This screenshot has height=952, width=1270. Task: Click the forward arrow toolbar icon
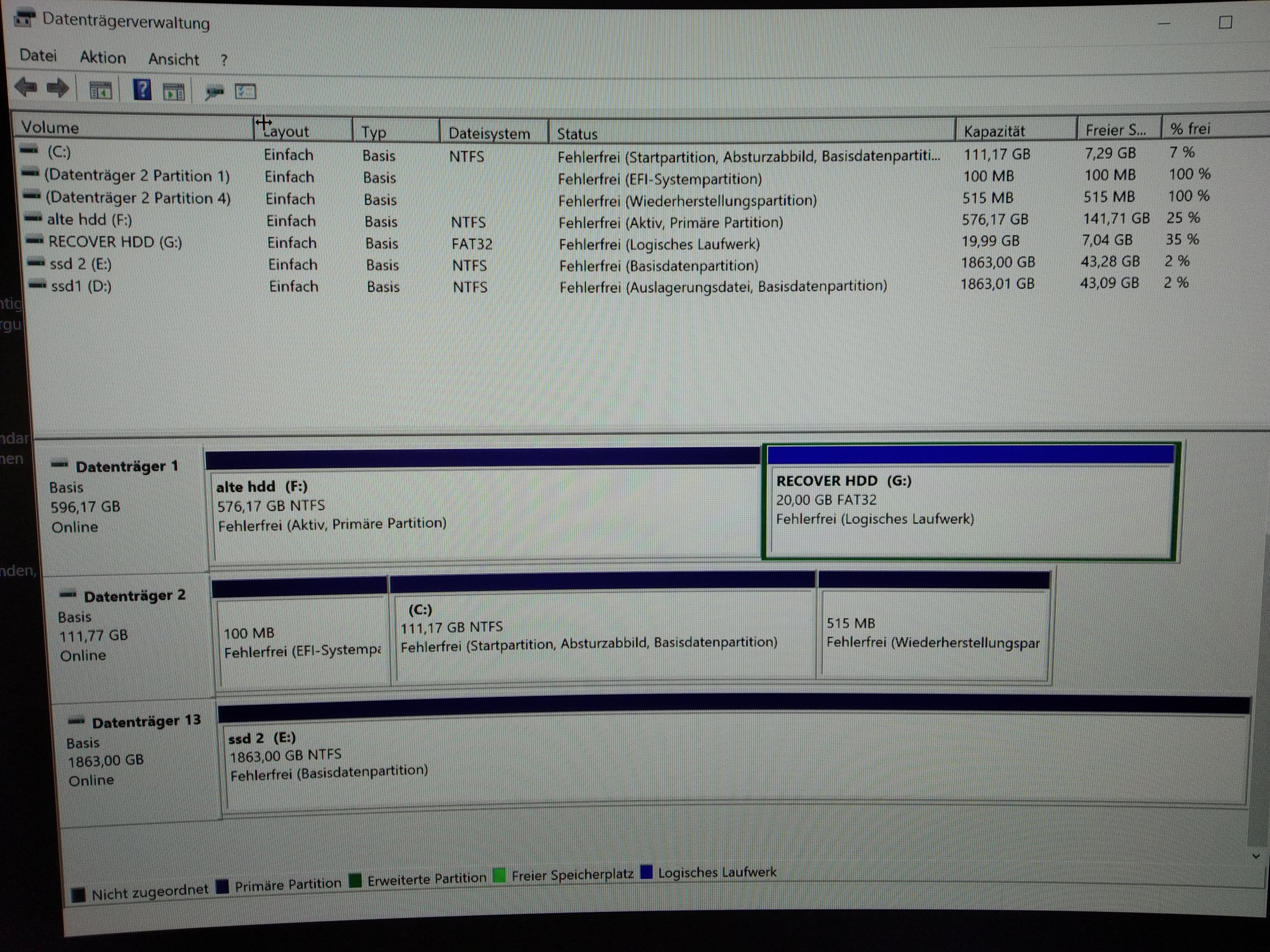58,88
